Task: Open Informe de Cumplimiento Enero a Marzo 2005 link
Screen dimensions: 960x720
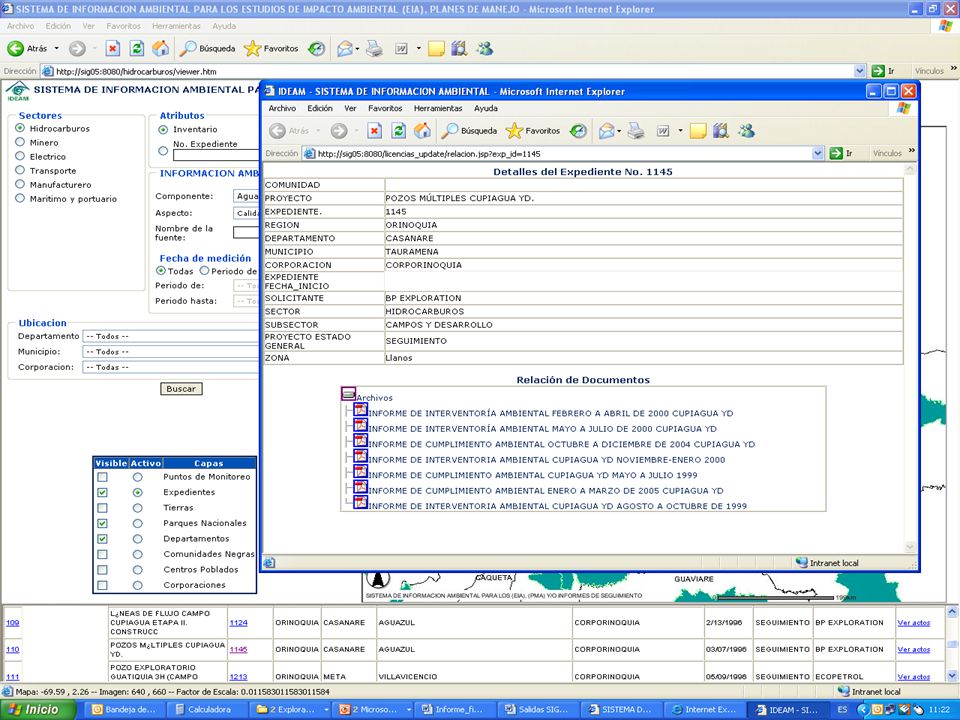Action: (x=546, y=491)
